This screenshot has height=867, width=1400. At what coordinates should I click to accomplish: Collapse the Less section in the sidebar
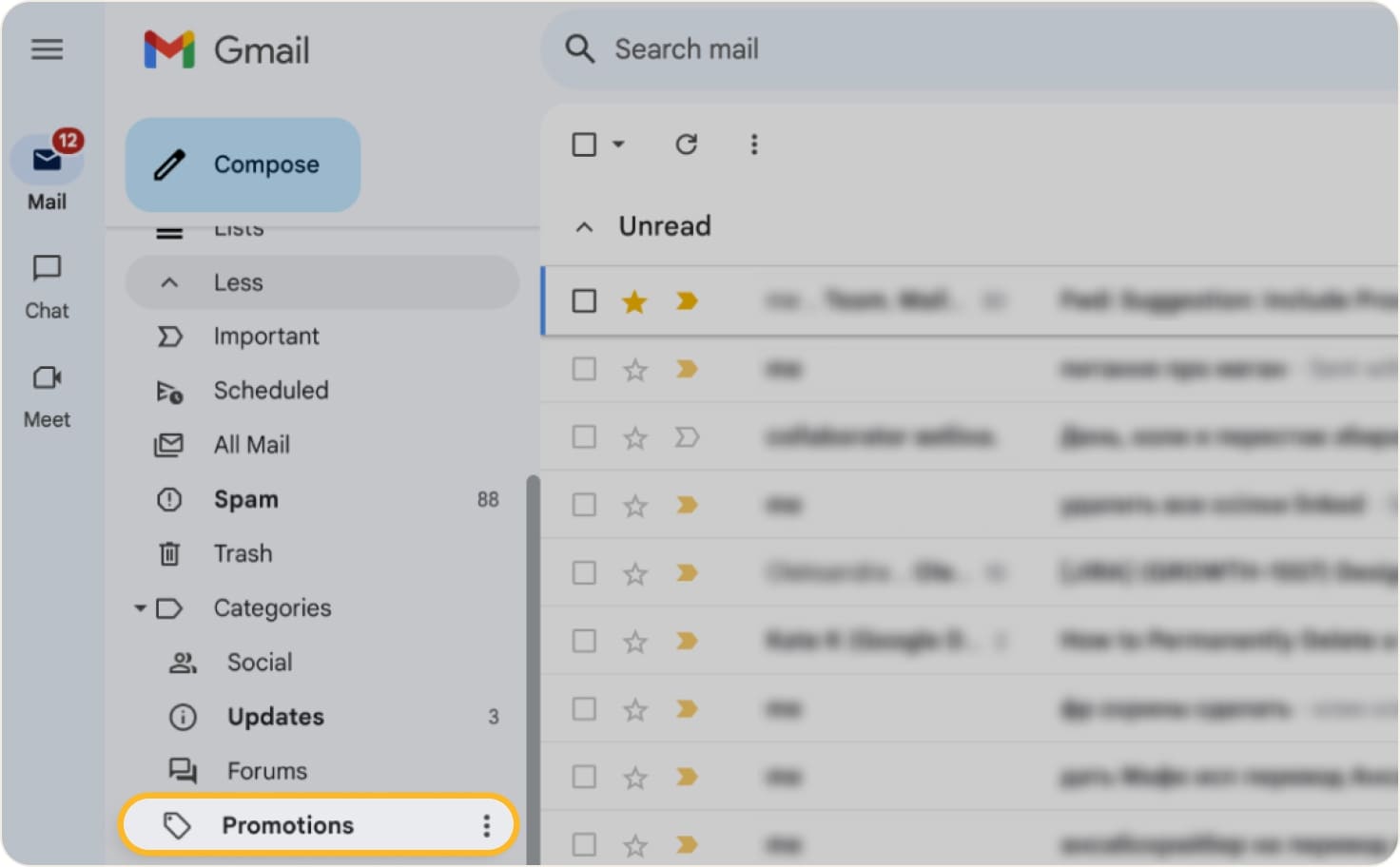[238, 281]
